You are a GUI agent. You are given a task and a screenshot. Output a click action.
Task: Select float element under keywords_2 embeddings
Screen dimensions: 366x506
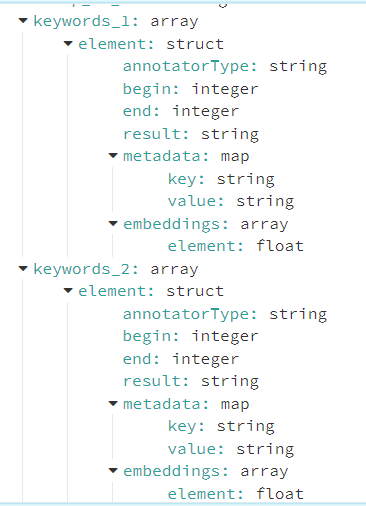pos(236,494)
